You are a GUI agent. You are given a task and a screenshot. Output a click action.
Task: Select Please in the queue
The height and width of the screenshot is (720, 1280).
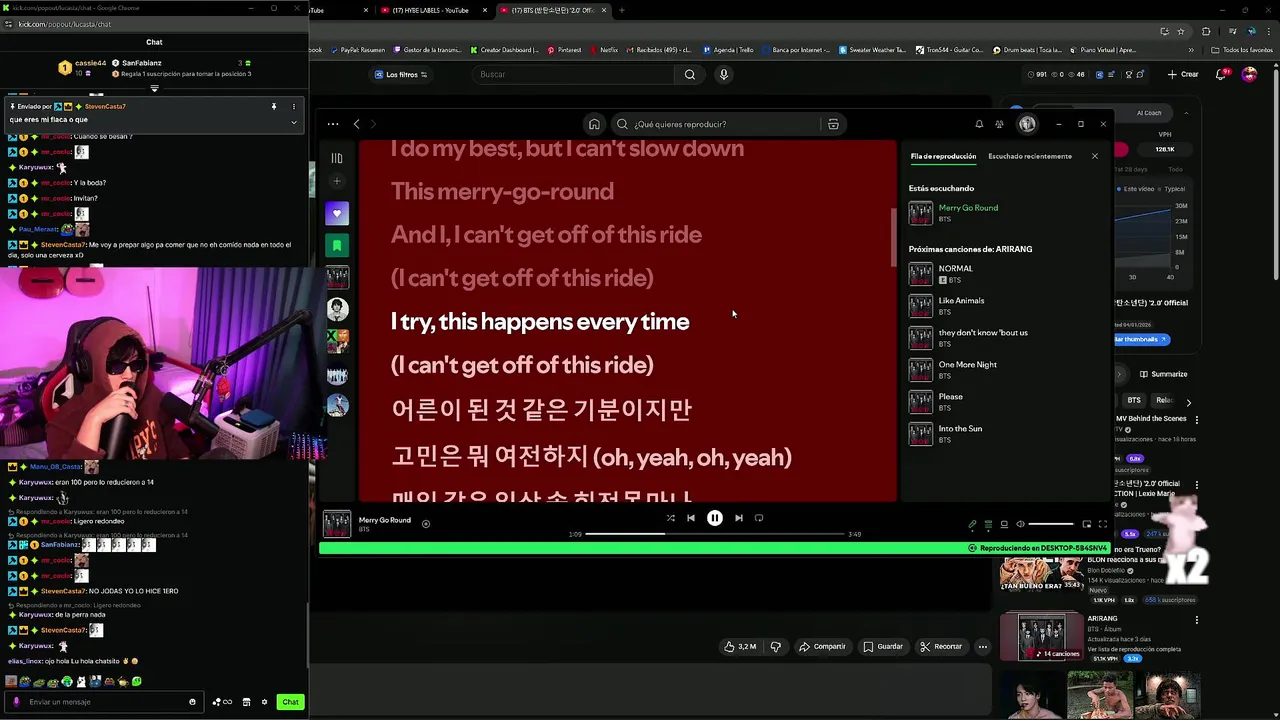point(1004,401)
